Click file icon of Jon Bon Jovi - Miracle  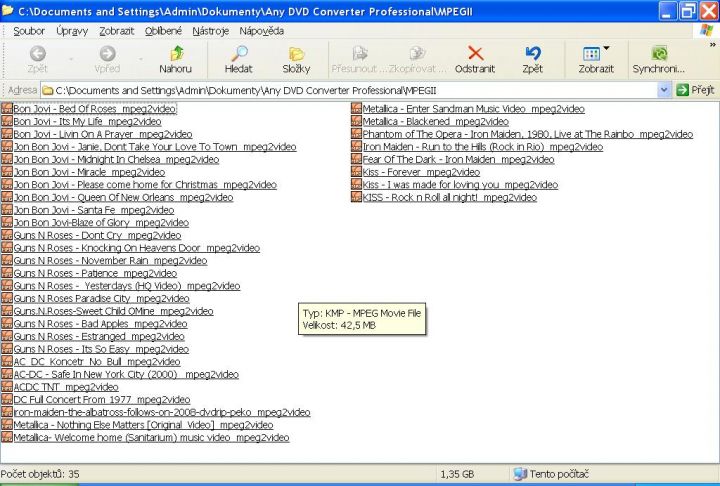(7, 172)
